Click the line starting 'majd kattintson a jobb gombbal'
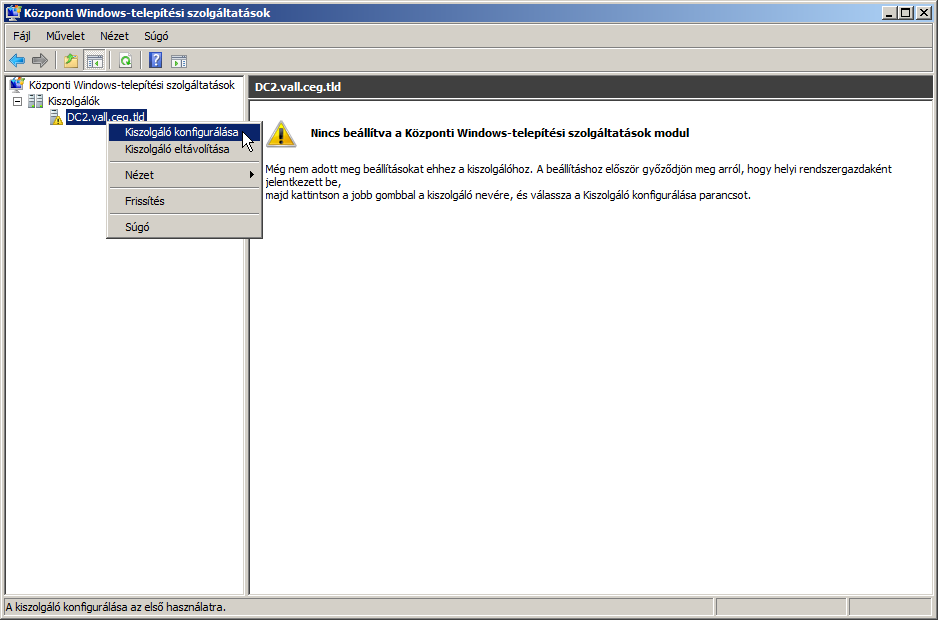 pos(508,195)
